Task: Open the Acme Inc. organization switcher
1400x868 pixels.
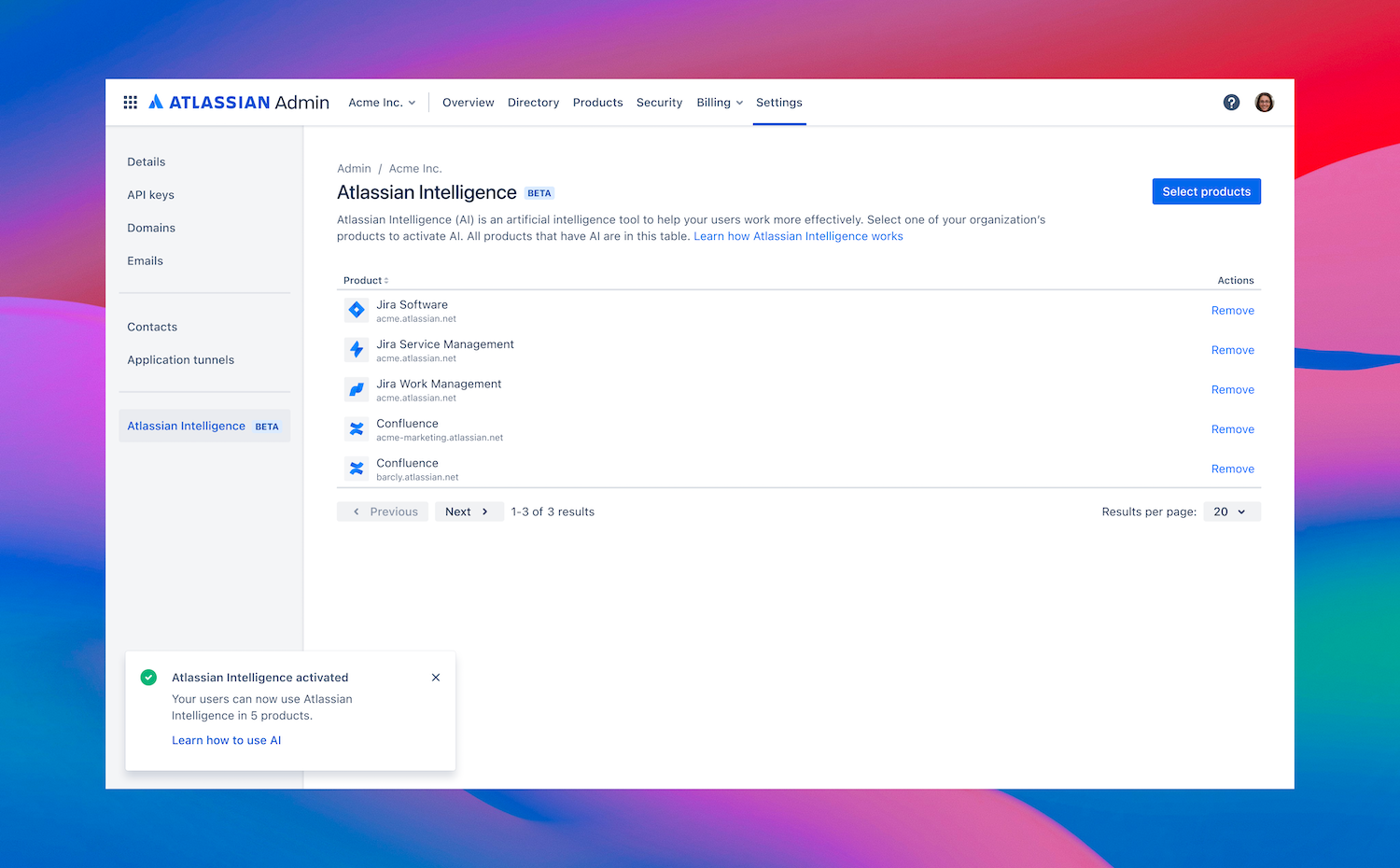Action: click(382, 102)
